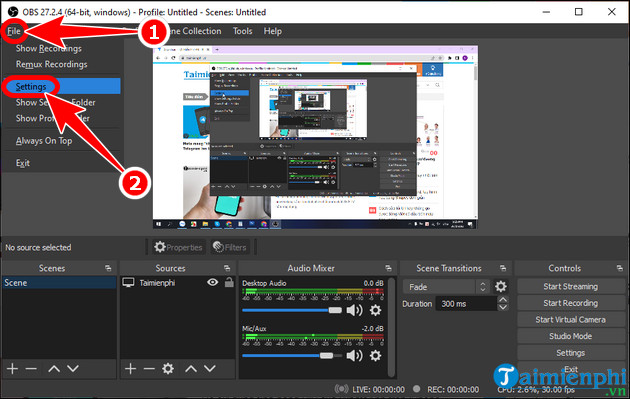Pop out the Controls dock icon
The image size is (630, 399).
pos(619,268)
